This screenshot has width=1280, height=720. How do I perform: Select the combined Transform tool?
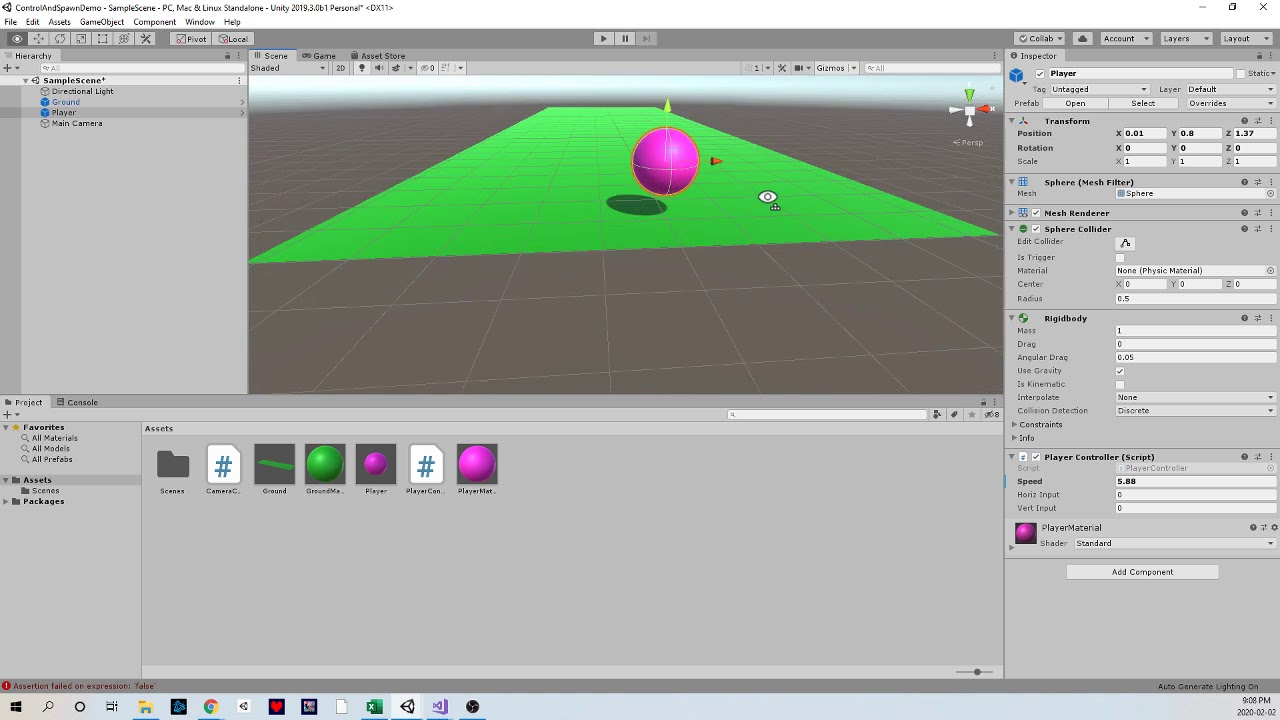124,39
